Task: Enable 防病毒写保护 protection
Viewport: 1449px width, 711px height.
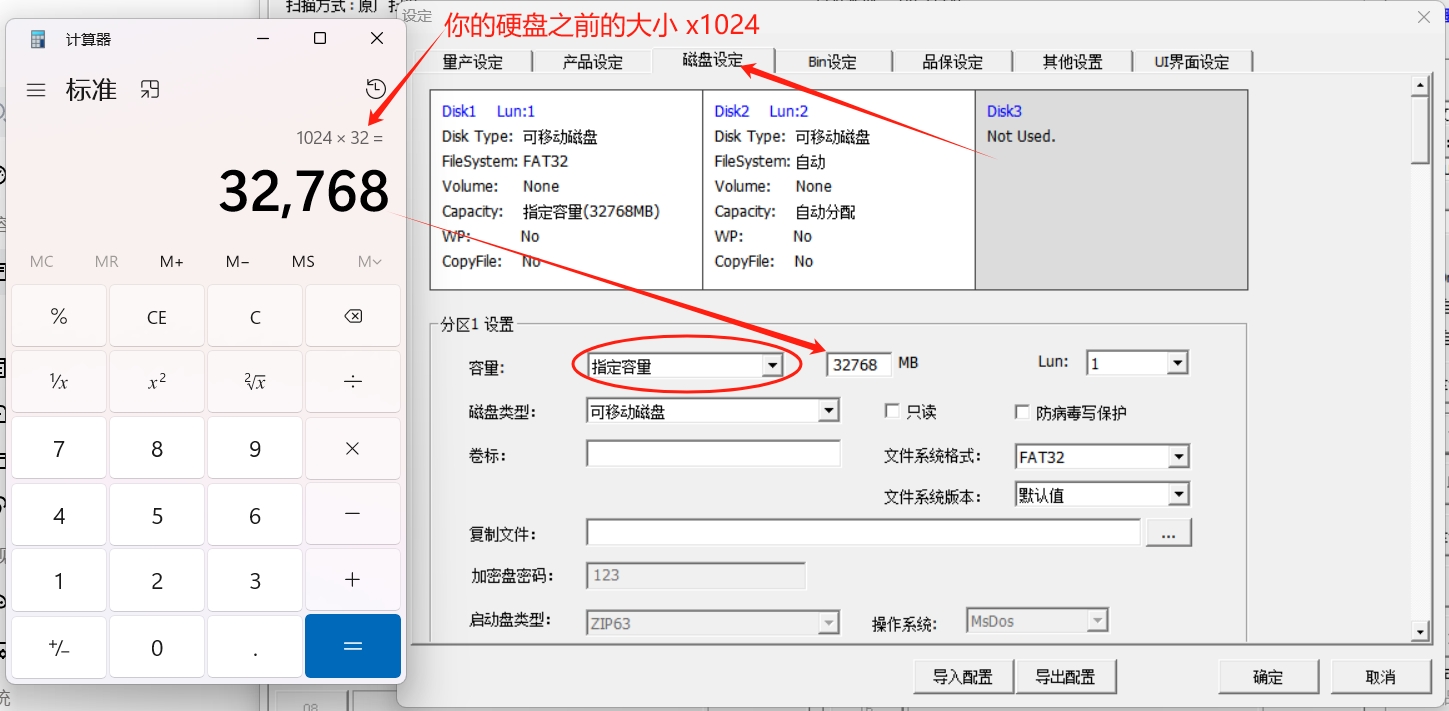Action: coord(1022,410)
